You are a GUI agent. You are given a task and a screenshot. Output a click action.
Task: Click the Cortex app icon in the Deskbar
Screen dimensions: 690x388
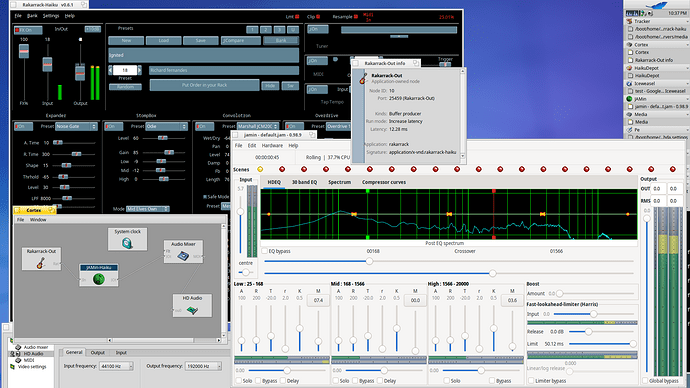click(629, 44)
